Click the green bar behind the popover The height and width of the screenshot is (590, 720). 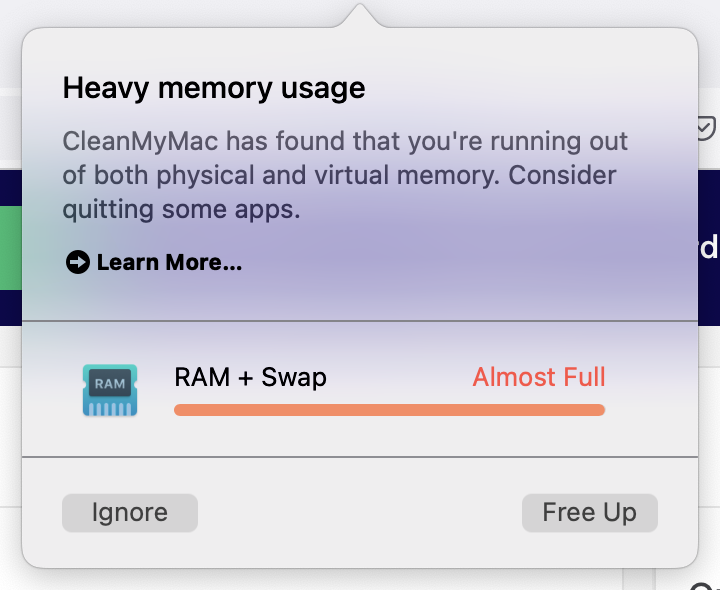(11, 248)
